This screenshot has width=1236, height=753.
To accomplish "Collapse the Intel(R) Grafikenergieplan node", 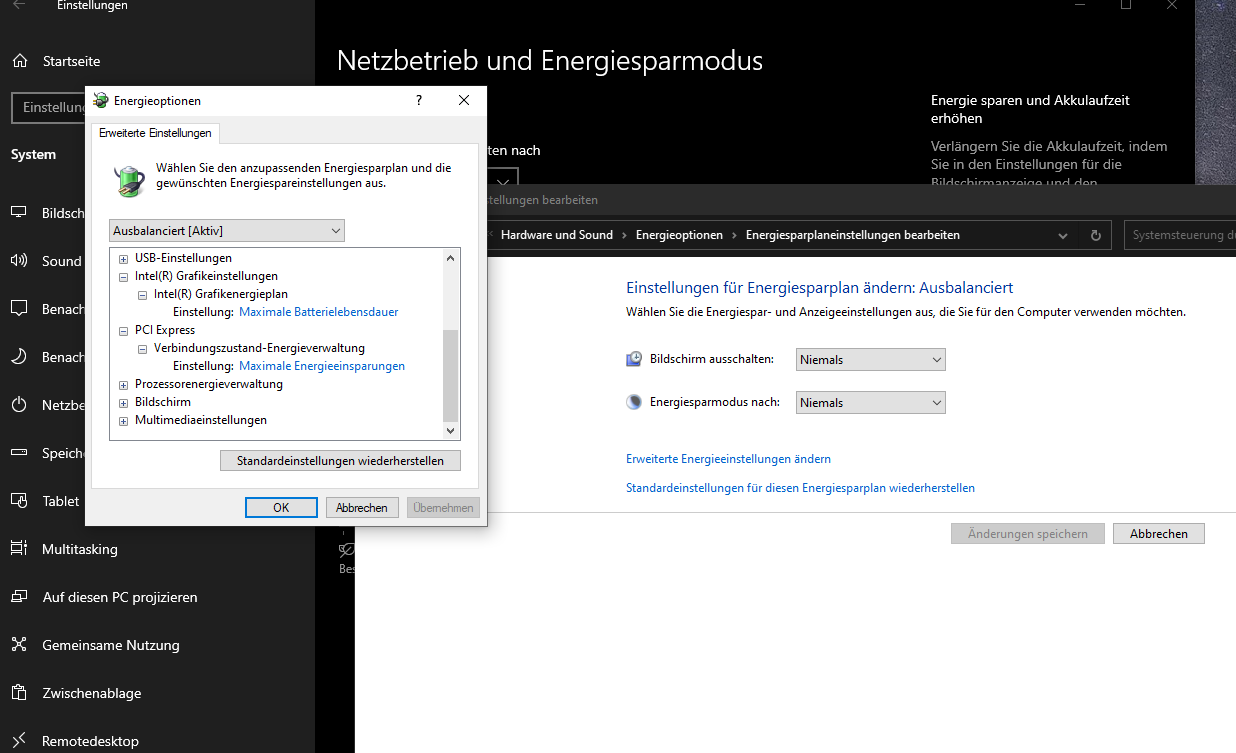I will (x=143, y=294).
